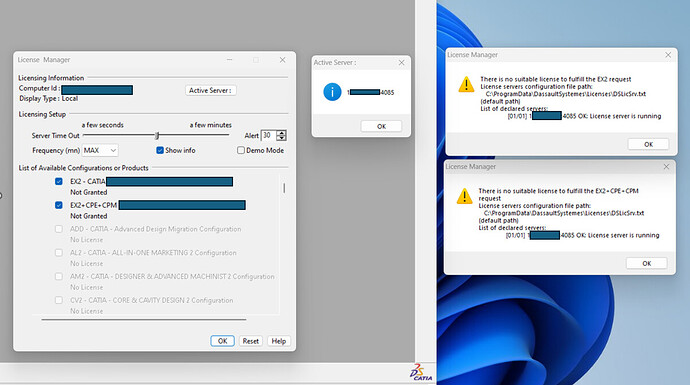Click the Reset button

(251, 341)
